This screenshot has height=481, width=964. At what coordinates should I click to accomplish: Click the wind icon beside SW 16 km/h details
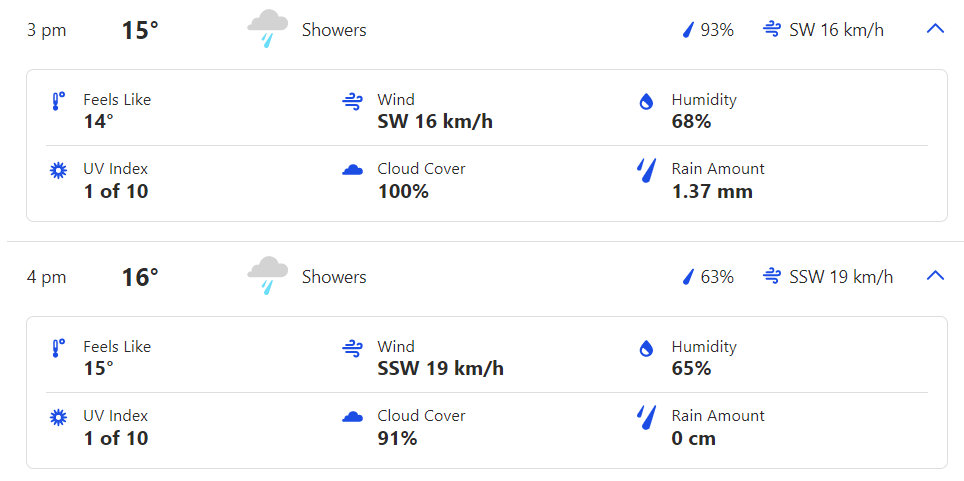click(x=352, y=101)
